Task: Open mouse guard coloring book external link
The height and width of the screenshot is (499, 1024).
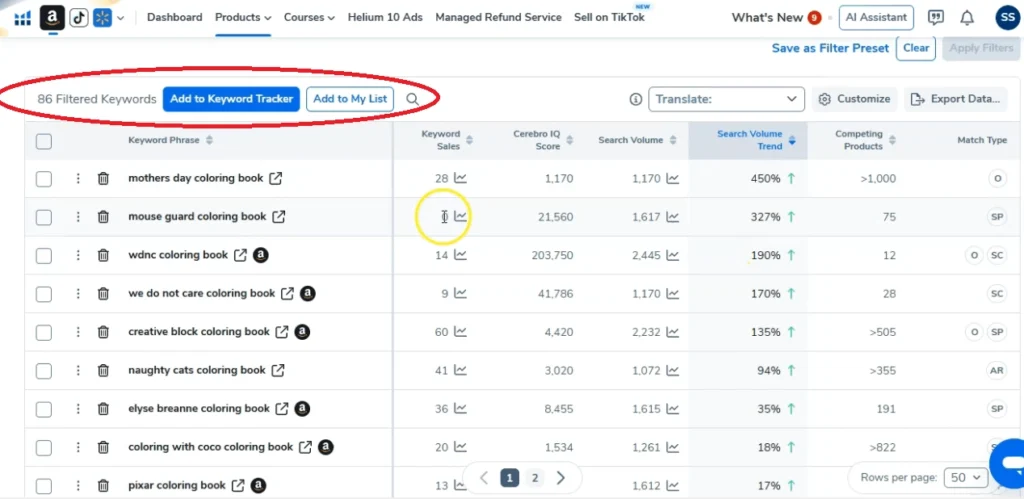Action: (x=279, y=217)
